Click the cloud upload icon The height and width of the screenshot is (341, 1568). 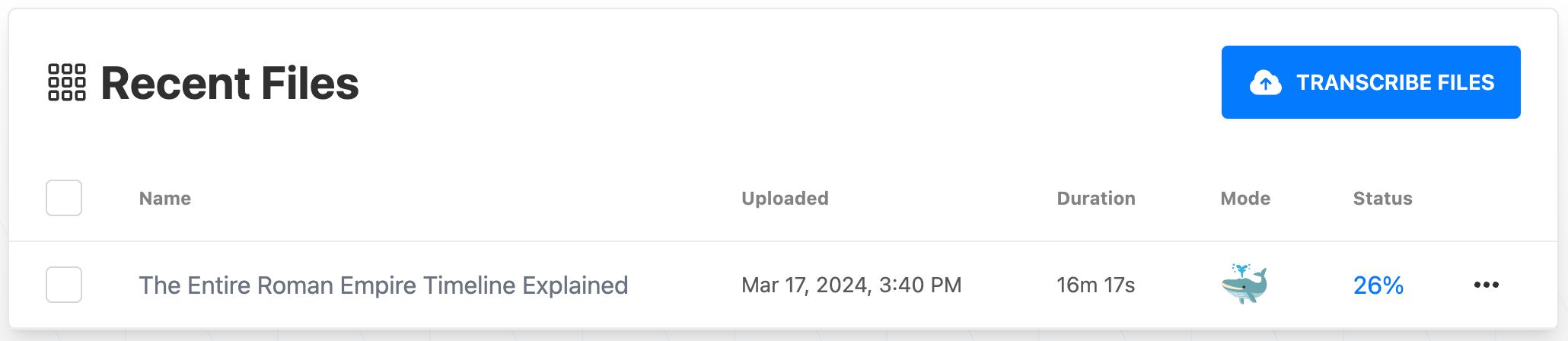point(1265,82)
